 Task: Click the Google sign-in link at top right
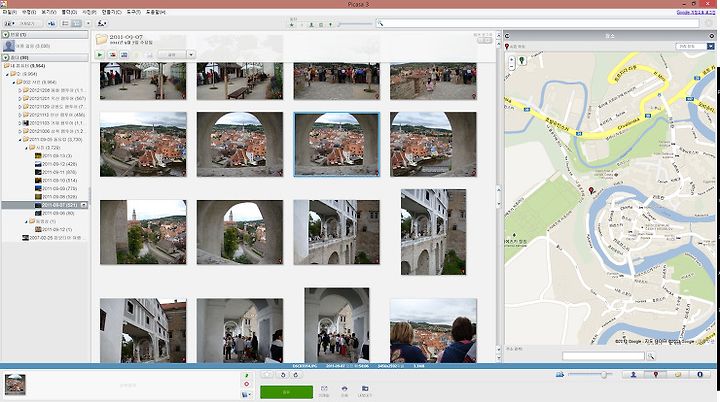[x=695, y=12]
